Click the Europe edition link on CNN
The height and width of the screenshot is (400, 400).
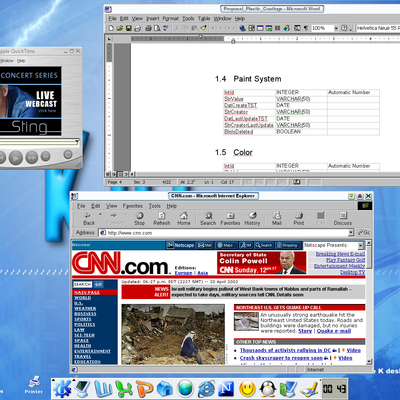pos(183,273)
